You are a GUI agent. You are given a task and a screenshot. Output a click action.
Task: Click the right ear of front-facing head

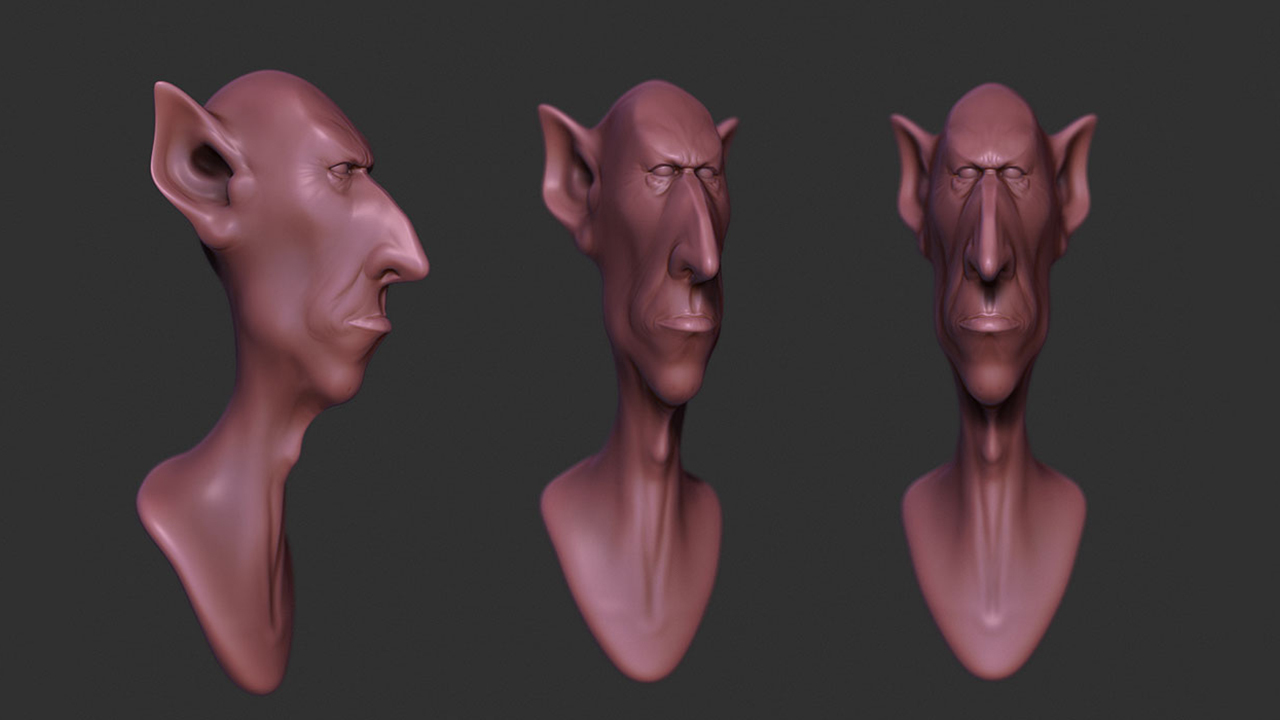click(x=1072, y=170)
